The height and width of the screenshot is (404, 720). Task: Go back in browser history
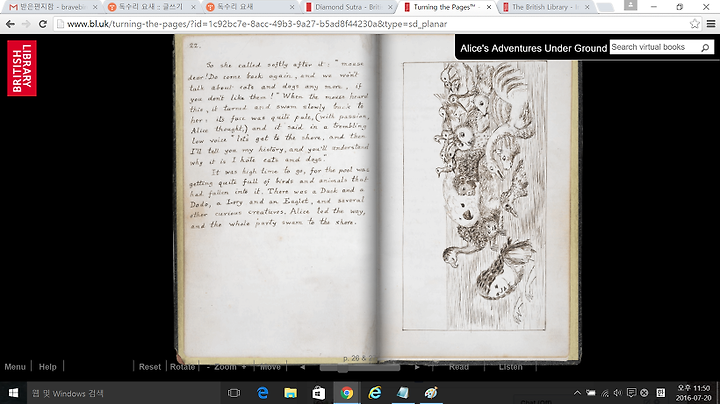click(10, 24)
